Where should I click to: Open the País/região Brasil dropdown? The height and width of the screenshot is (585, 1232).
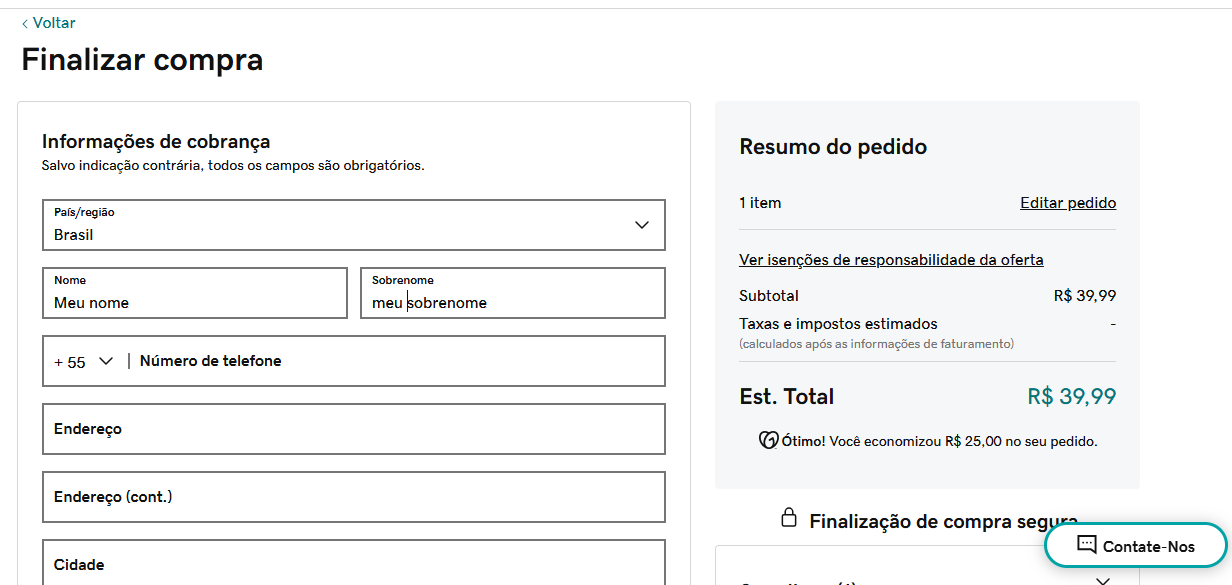[354, 225]
